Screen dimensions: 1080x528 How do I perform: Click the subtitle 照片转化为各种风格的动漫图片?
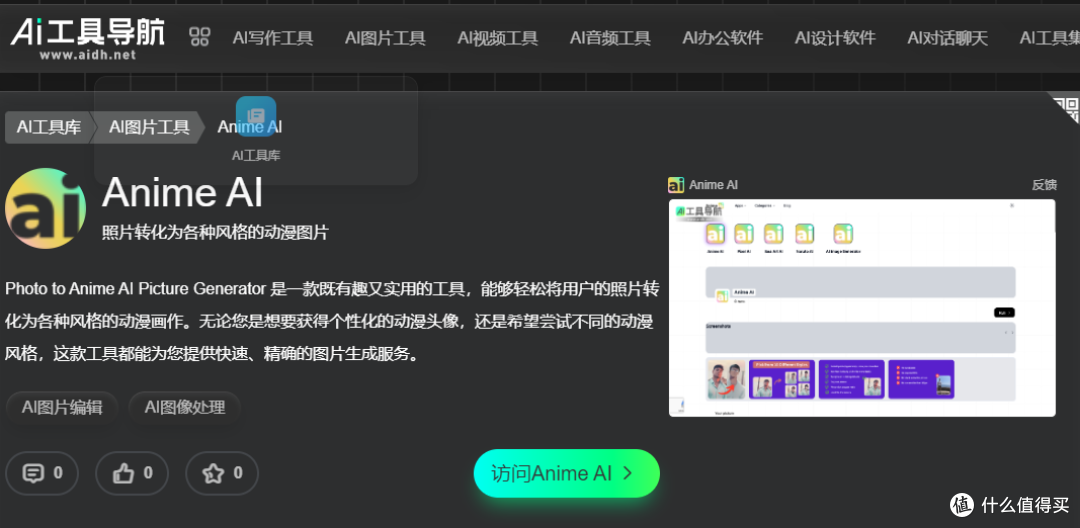point(216,233)
